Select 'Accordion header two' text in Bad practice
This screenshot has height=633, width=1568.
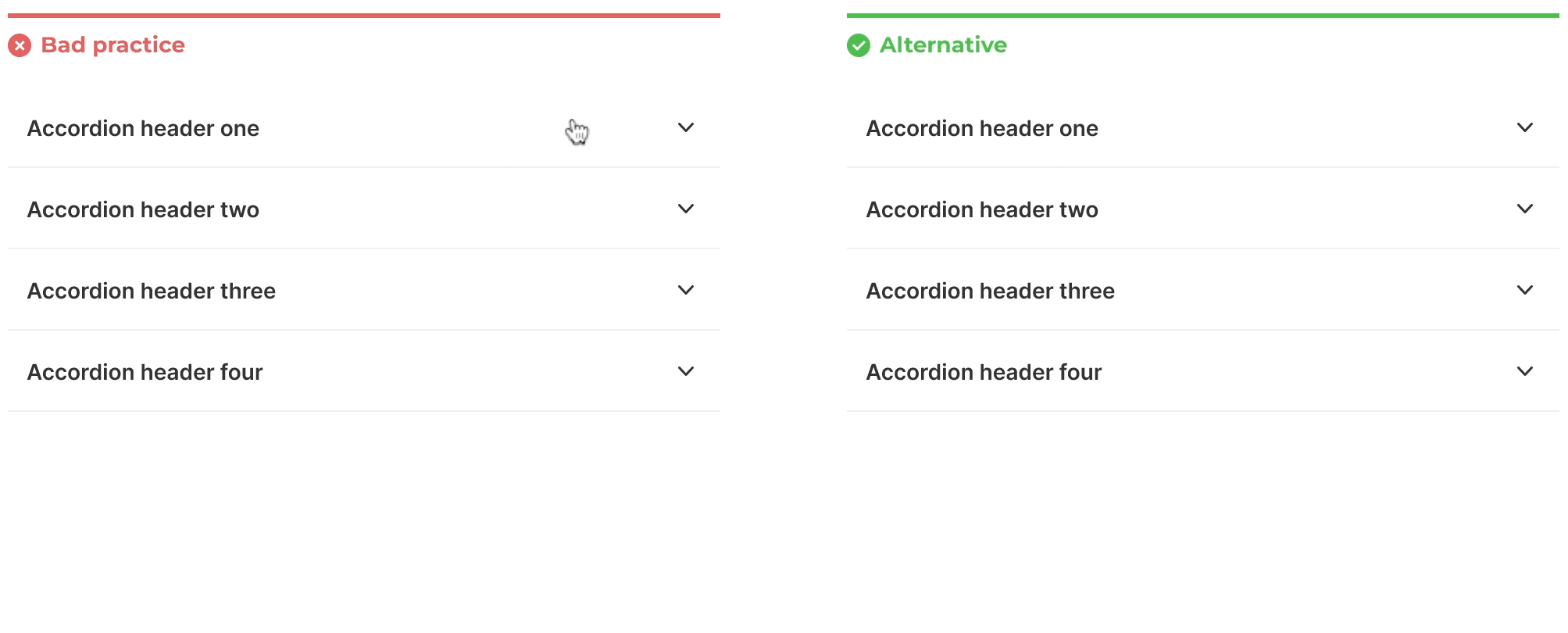(x=143, y=209)
